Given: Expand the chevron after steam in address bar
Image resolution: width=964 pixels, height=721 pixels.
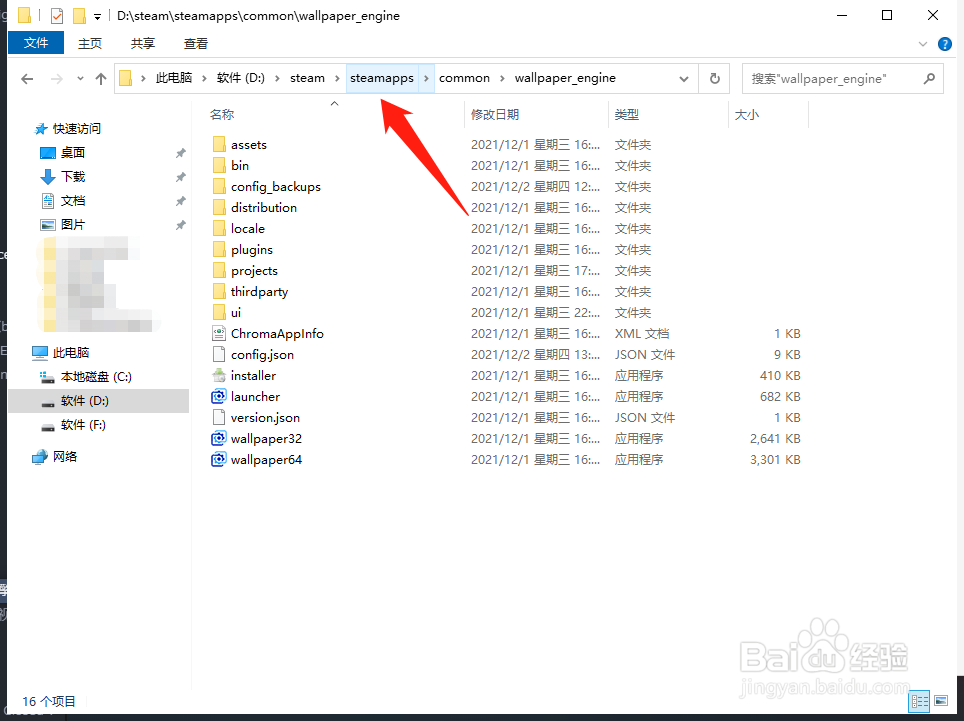Looking at the screenshot, I should (x=337, y=79).
